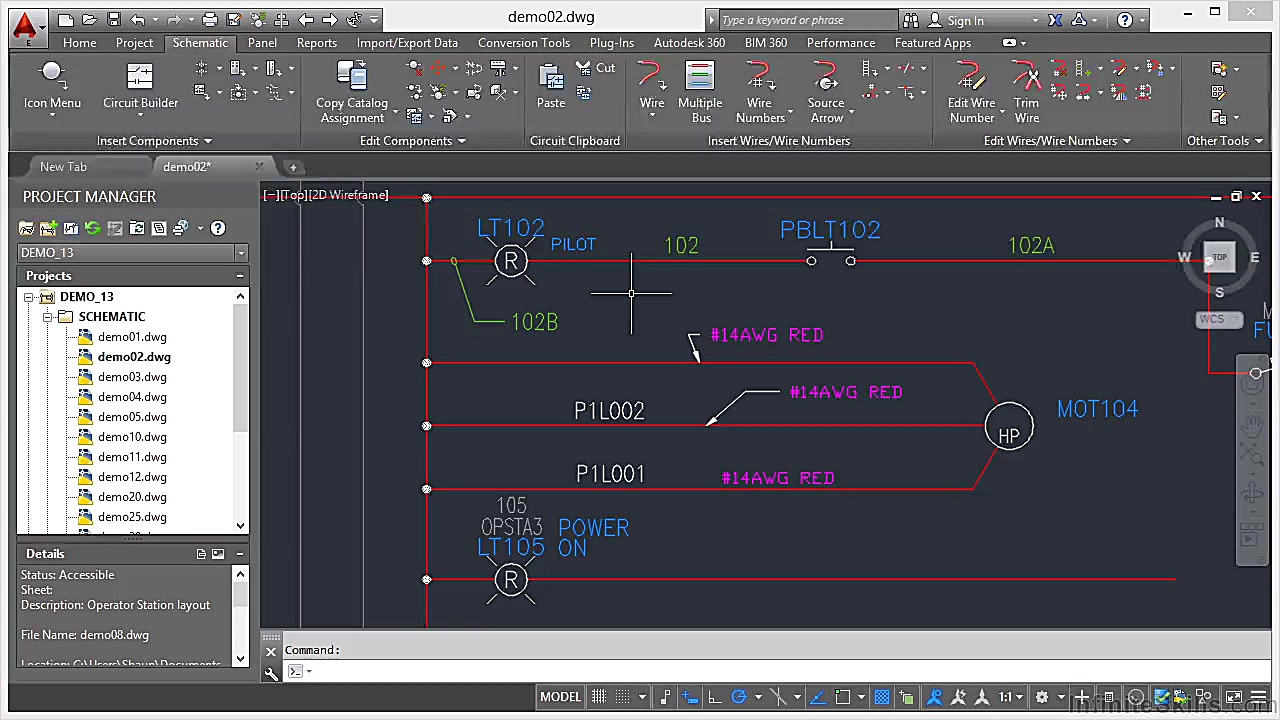
Task: Open the DEMO_13 project dropdown
Action: tap(240, 253)
